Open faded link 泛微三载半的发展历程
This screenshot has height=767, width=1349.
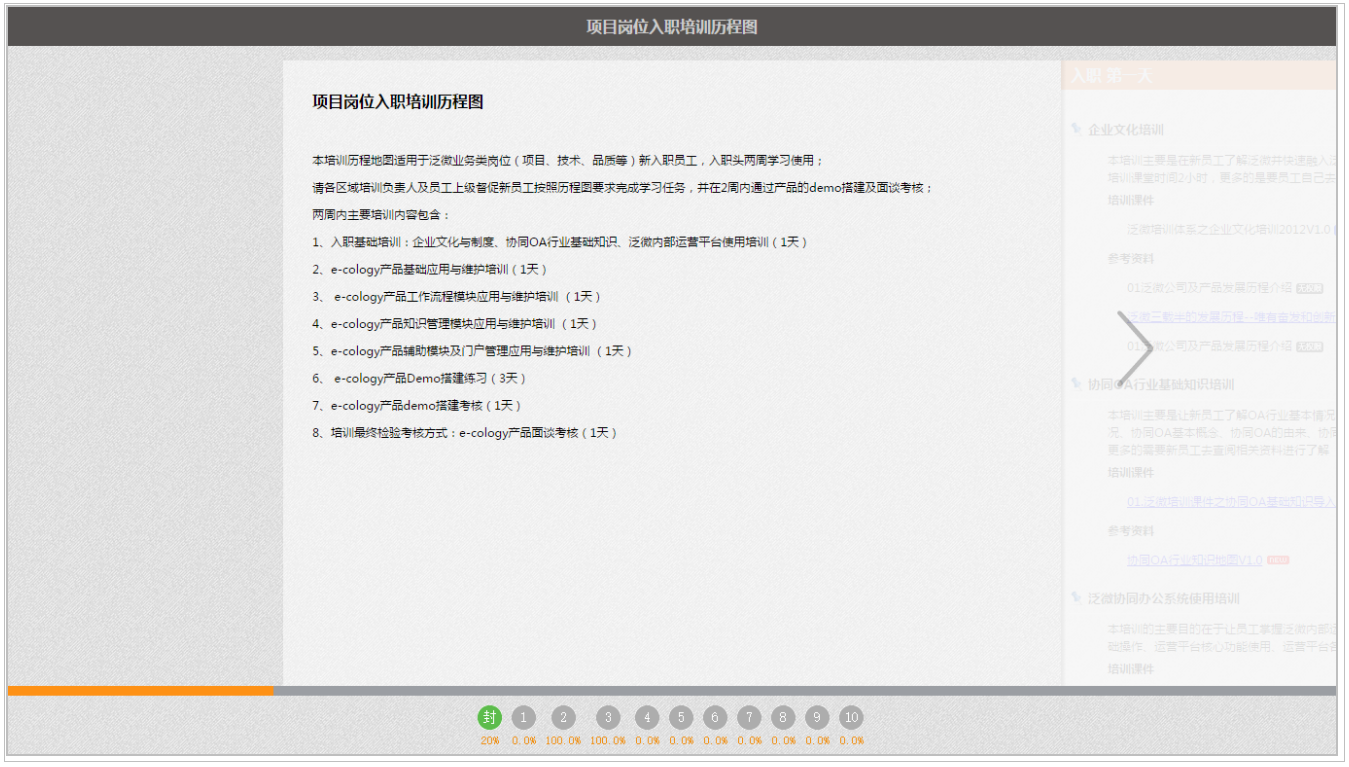click(1232, 317)
